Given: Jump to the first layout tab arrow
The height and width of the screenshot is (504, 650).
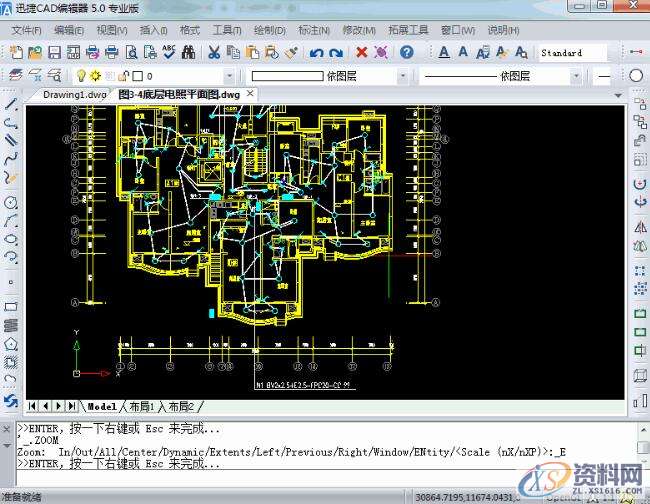Looking at the screenshot, I should click(33, 406).
